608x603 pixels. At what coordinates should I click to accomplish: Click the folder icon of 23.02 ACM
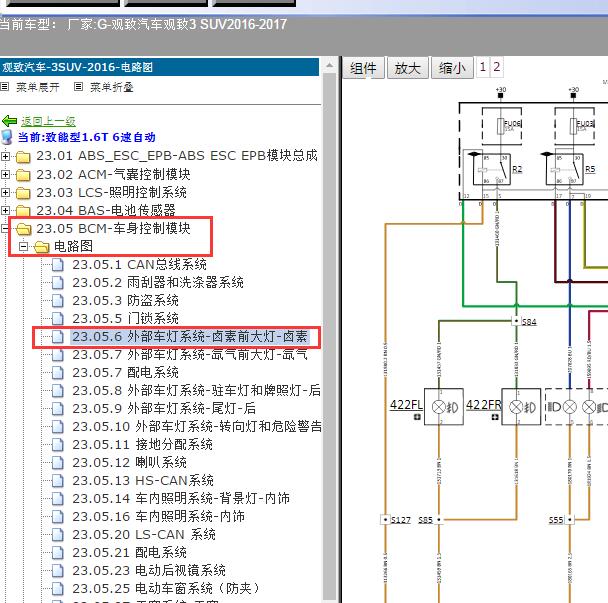[23, 175]
